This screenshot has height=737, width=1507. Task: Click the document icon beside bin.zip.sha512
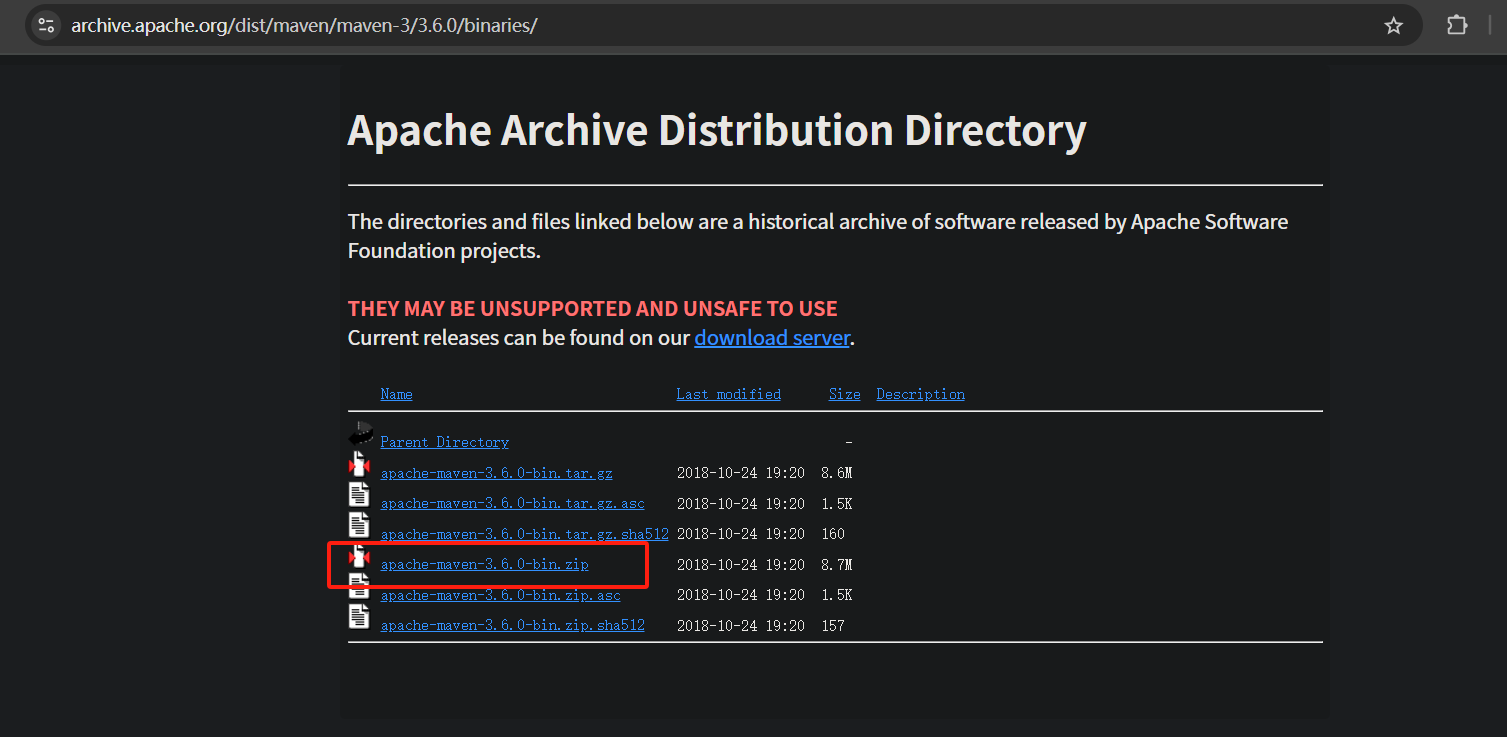[x=359, y=617]
